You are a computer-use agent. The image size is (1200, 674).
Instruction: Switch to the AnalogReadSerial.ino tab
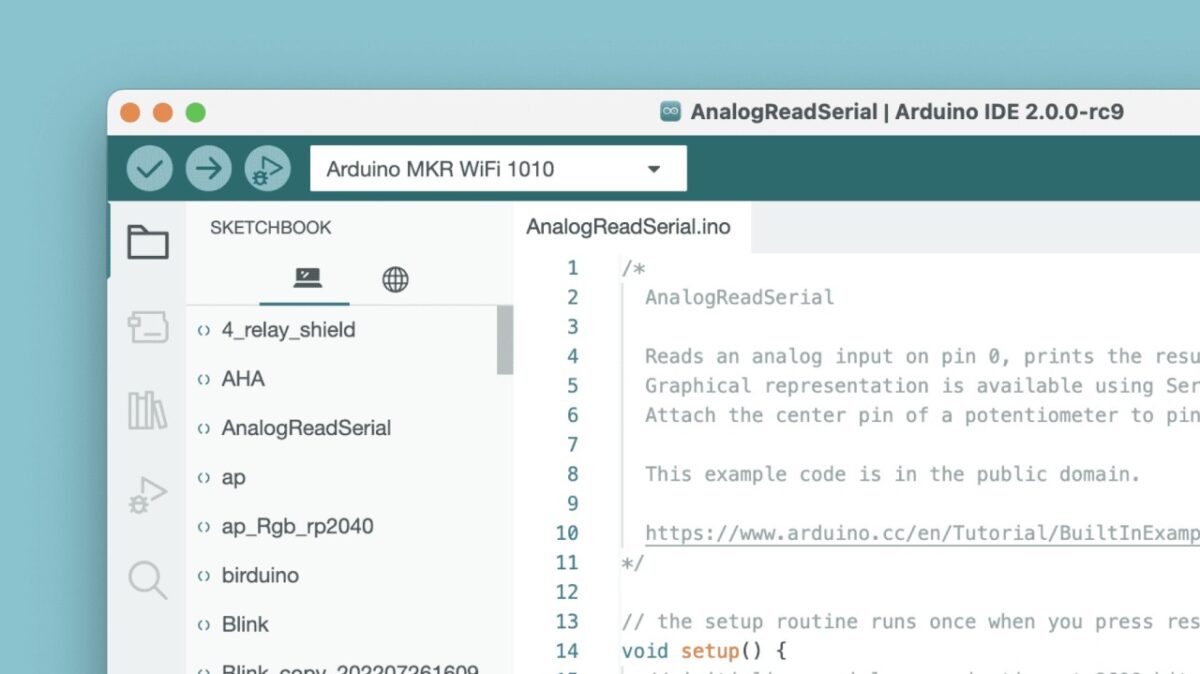(x=629, y=227)
